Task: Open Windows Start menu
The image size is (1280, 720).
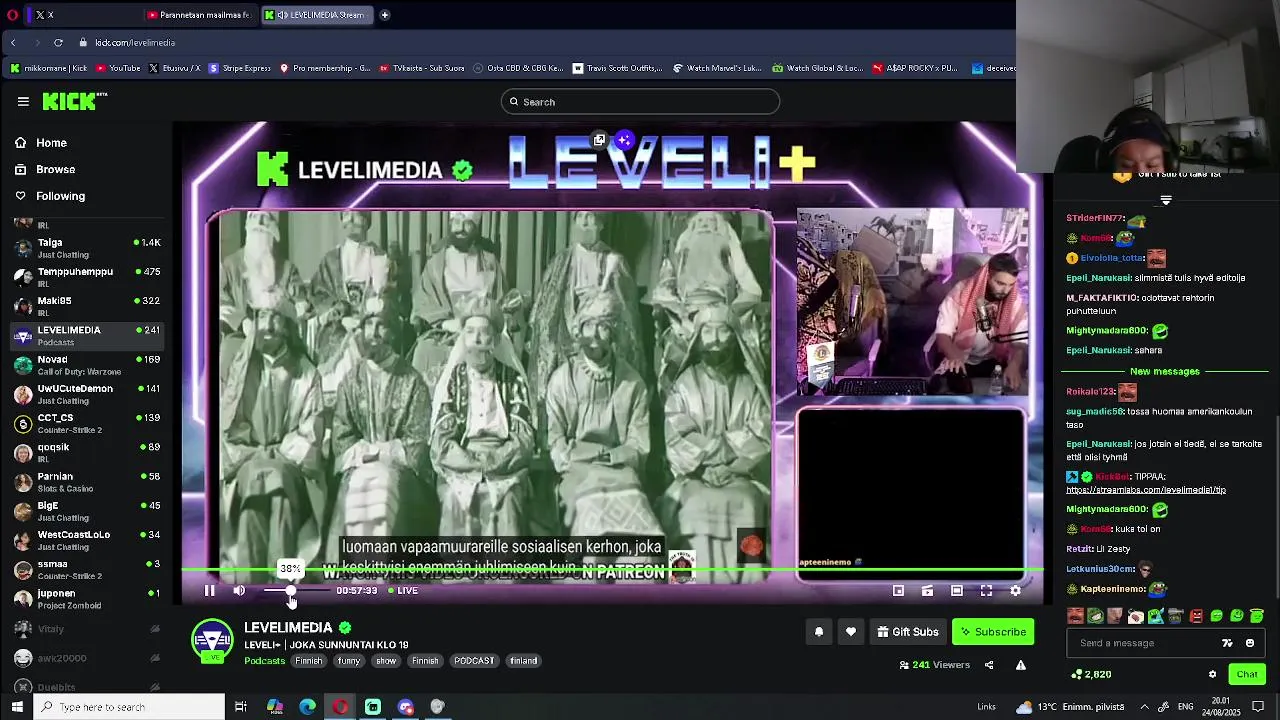Action: tap(17, 707)
